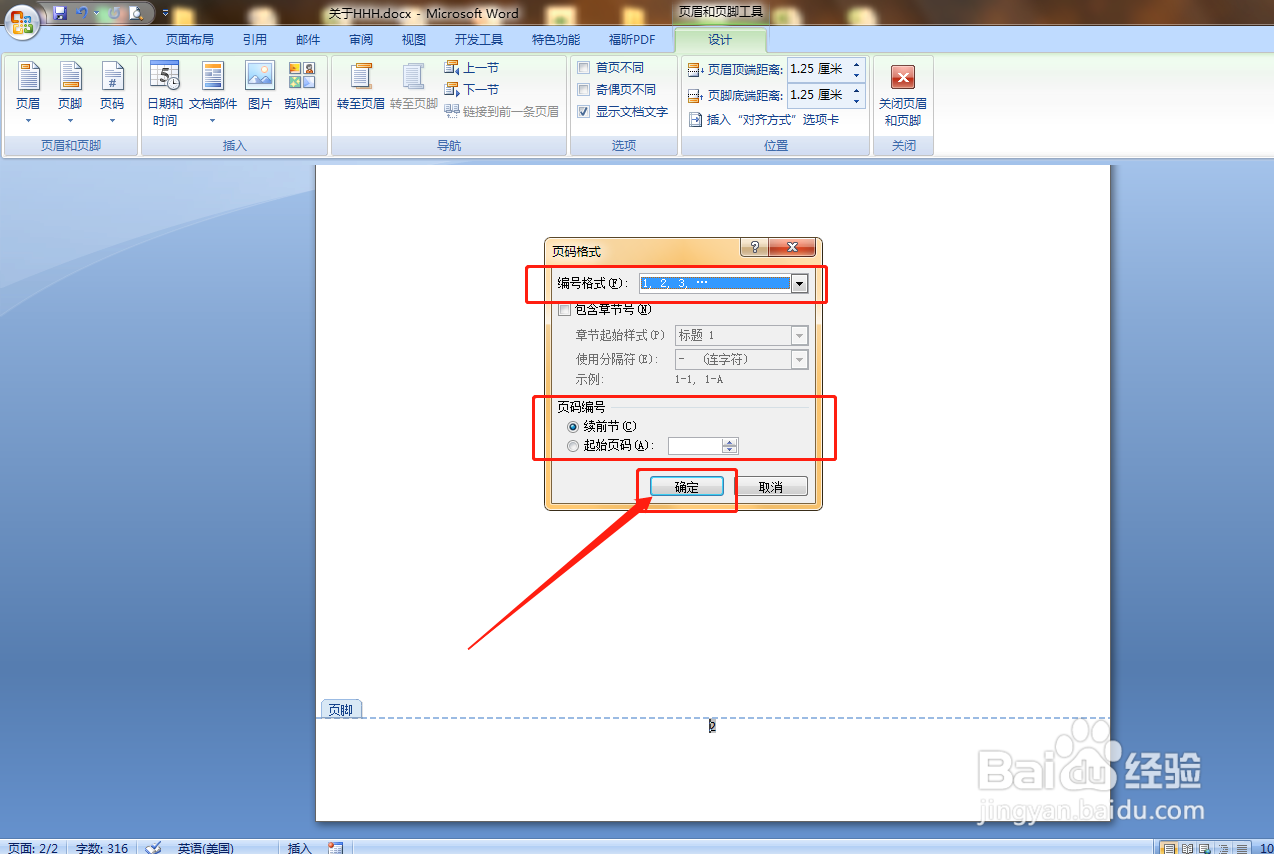Decrease 页脚底端距离 value
The image size is (1274, 854).
(x=857, y=101)
